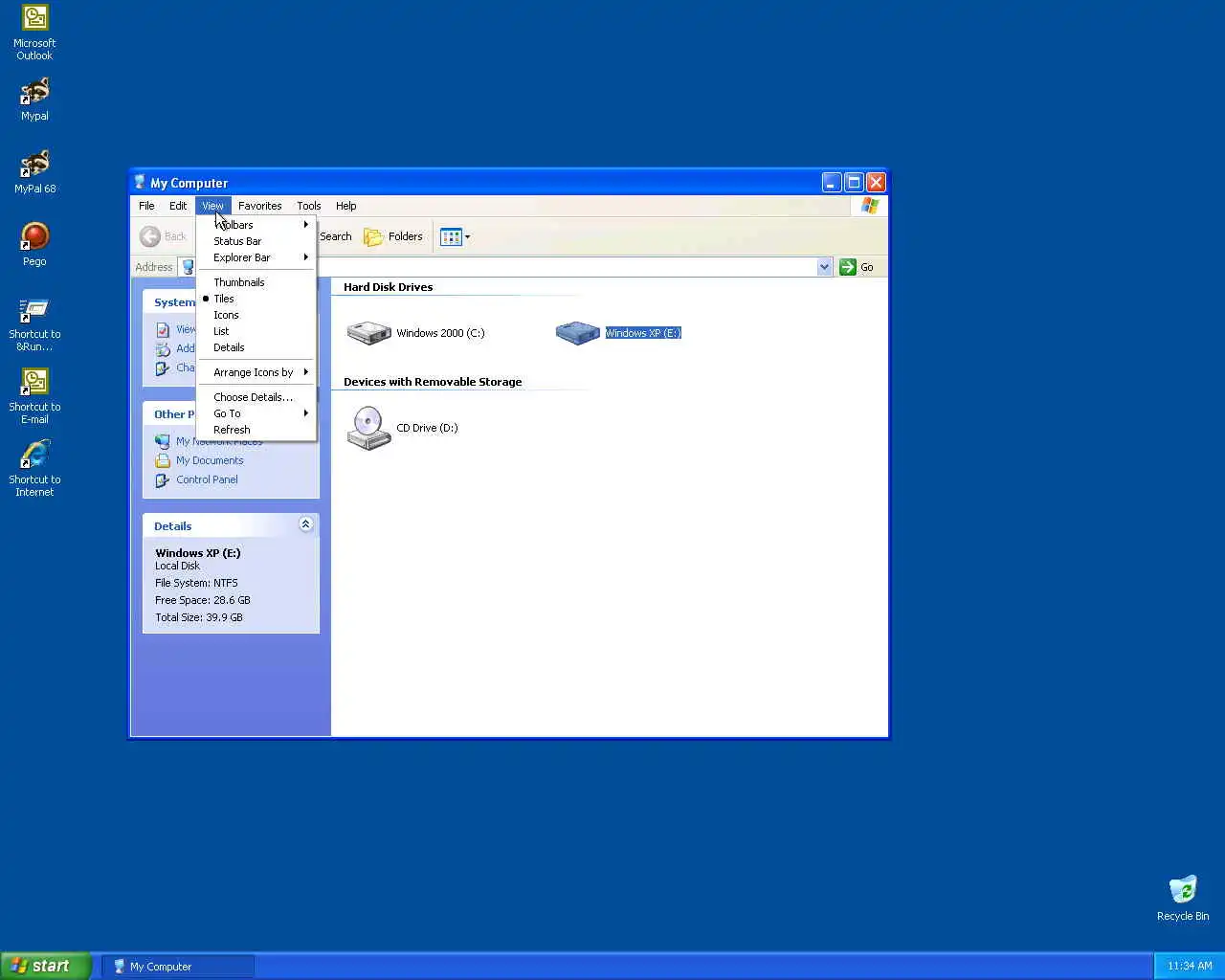This screenshot has height=980, width=1225.
Task: Click the My Computer taskbar button
Action: (178, 967)
